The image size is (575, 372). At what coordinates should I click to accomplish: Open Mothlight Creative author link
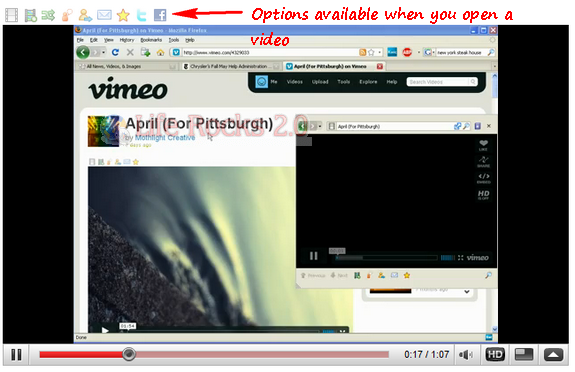click(x=165, y=138)
